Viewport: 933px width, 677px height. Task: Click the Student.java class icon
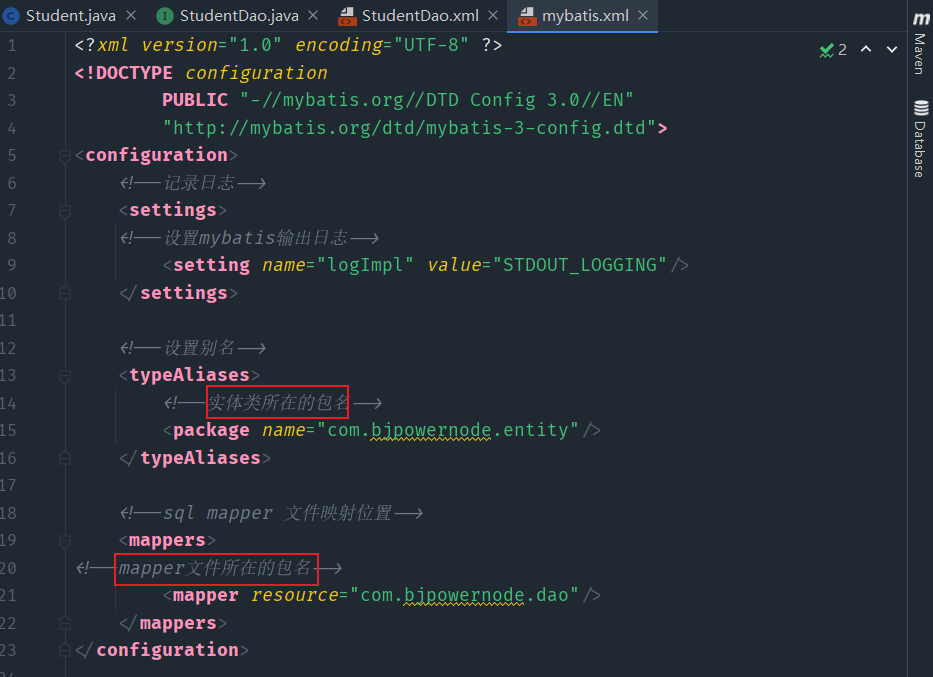11,16
